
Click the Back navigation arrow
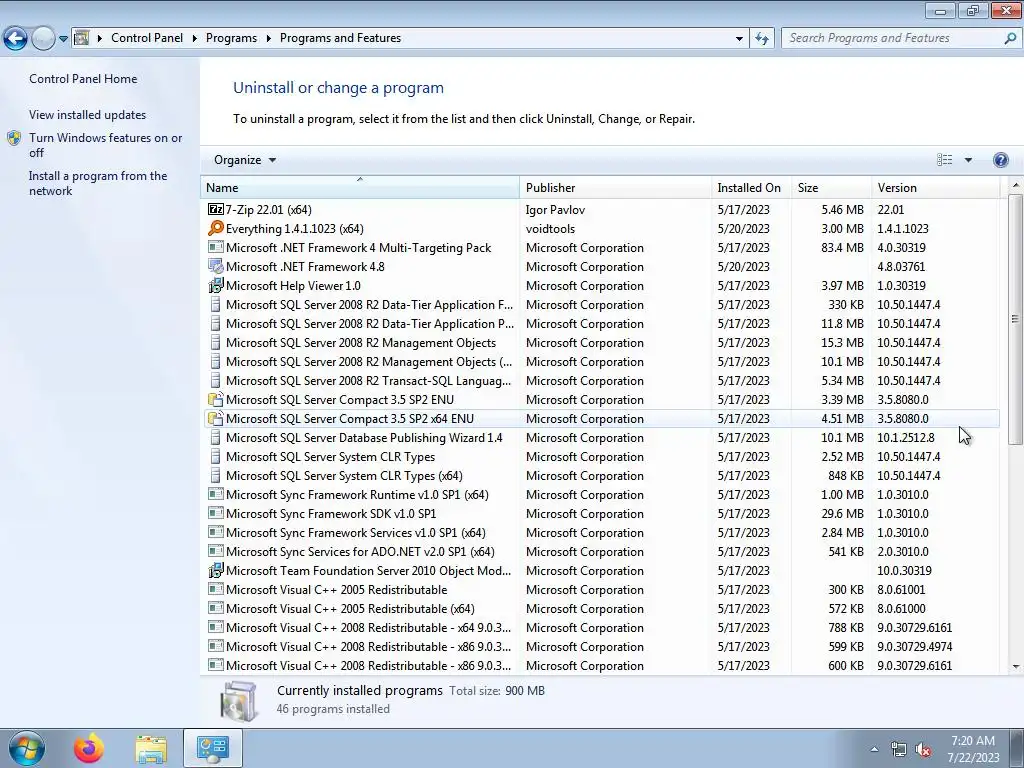click(x=16, y=39)
